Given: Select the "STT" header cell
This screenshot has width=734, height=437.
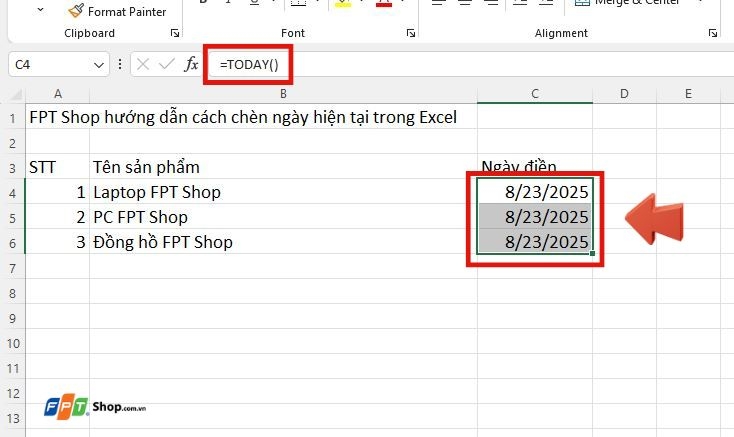Looking at the screenshot, I should point(58,167).
